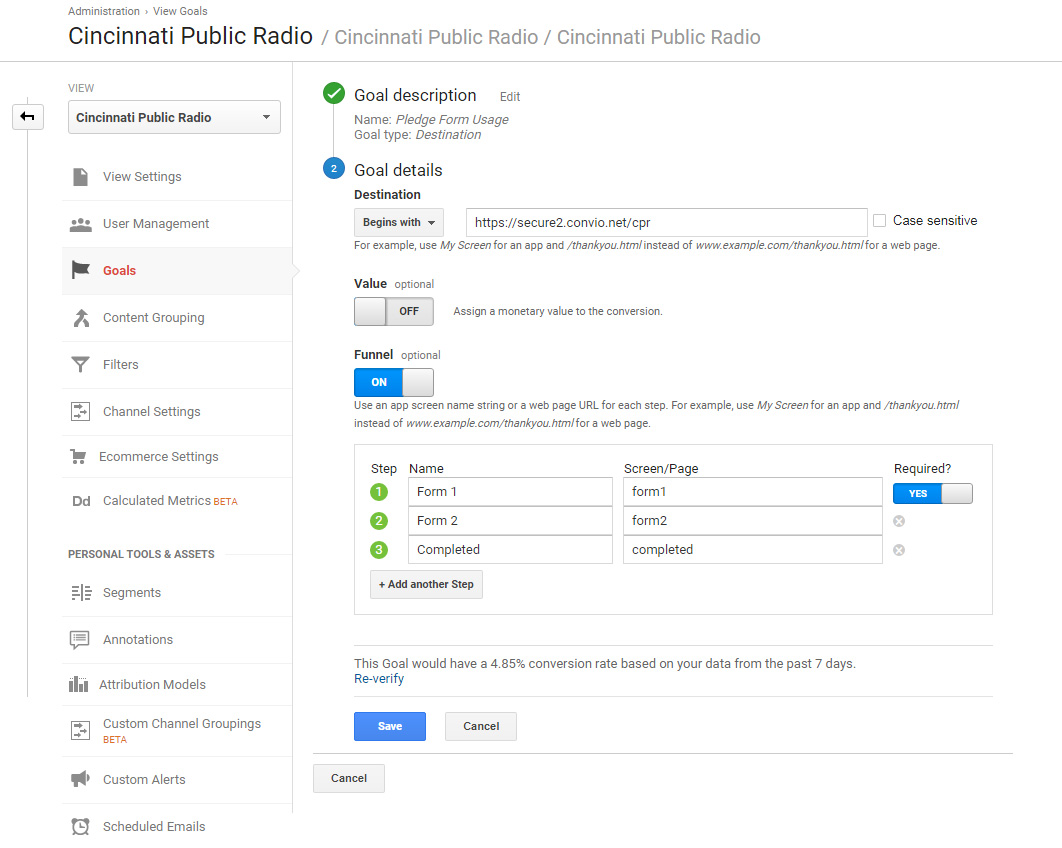1062x848 pixels.
Task: Click the View Settings page icon
Action: 81,177
